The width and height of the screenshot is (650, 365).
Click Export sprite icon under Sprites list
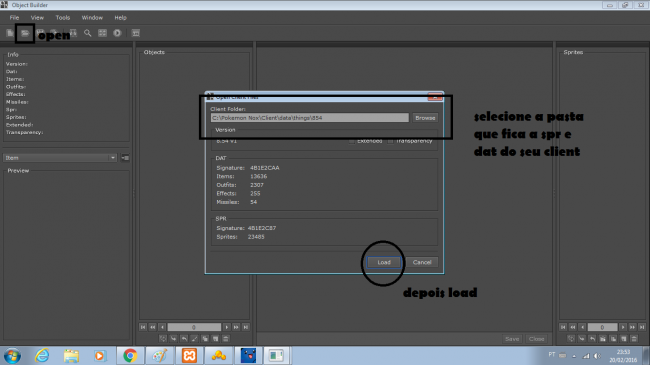tap(592, 339)
